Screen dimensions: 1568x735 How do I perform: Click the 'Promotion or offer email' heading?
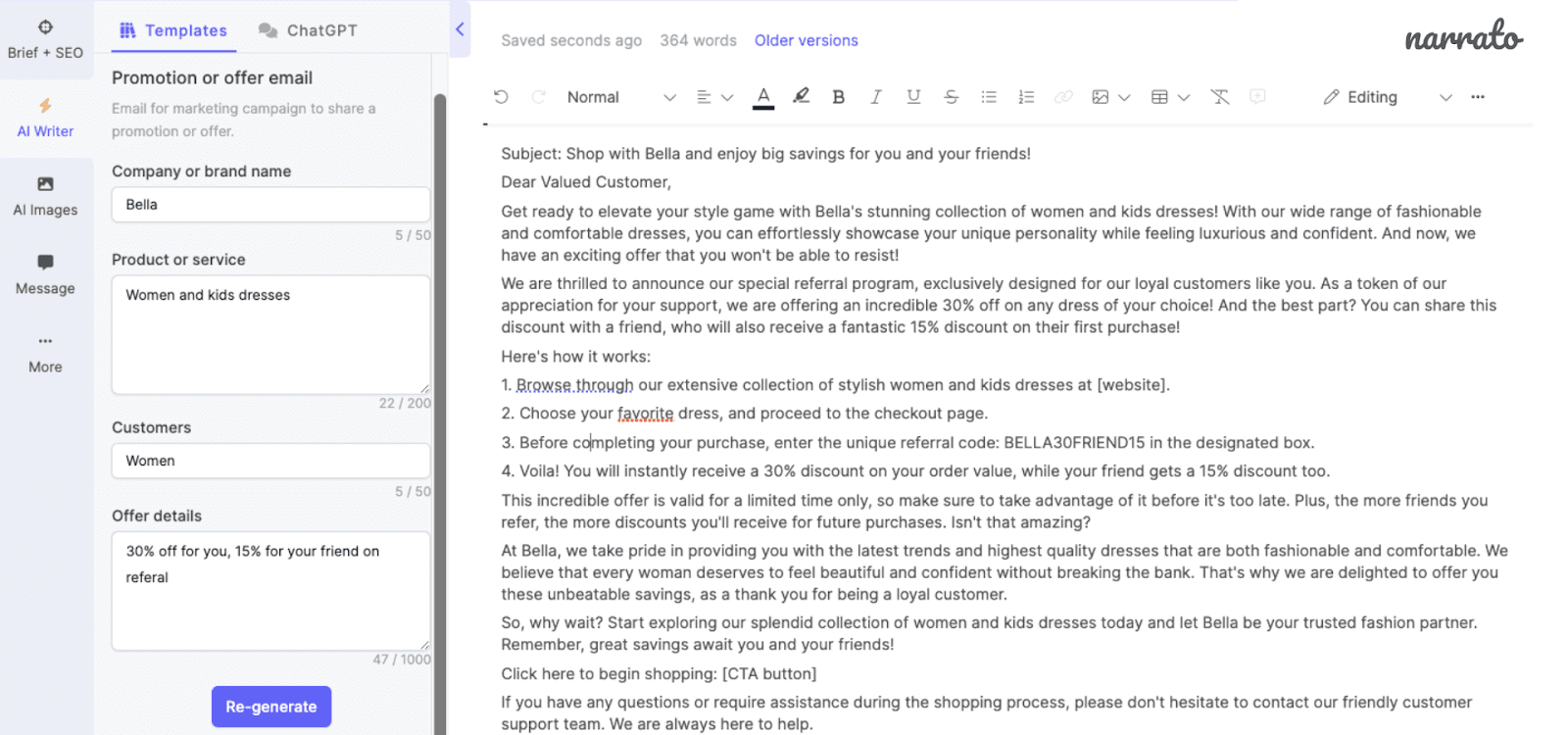pyautogui.click(x=212, y=77)
